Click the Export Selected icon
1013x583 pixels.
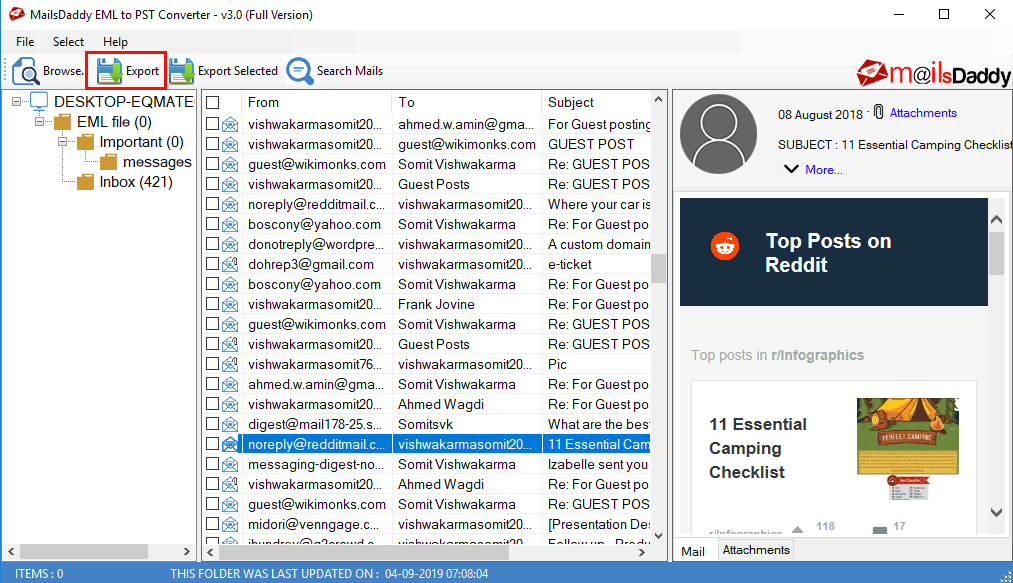(181, 71)
